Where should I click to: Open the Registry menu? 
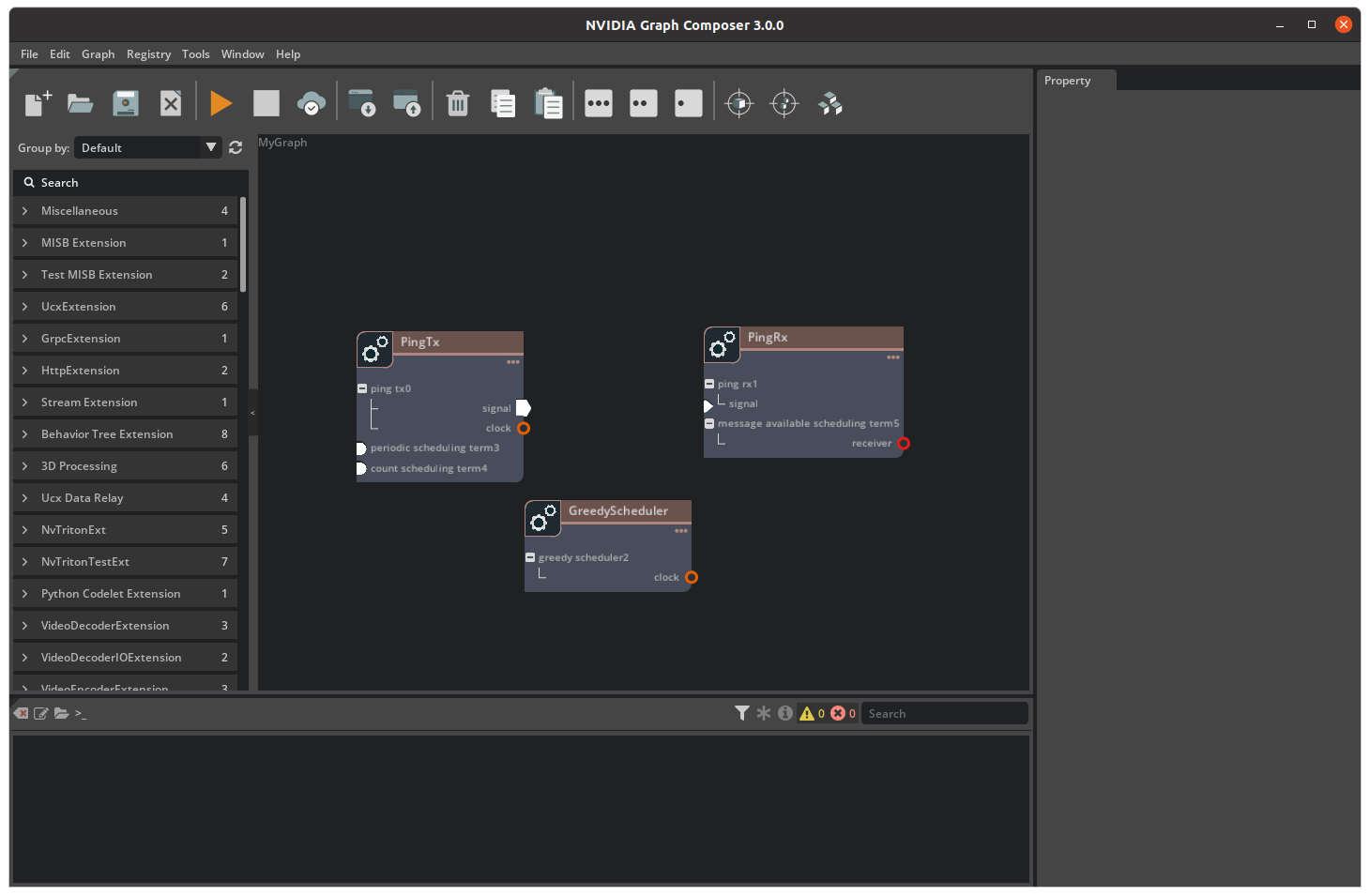click(x=149, y=54)
